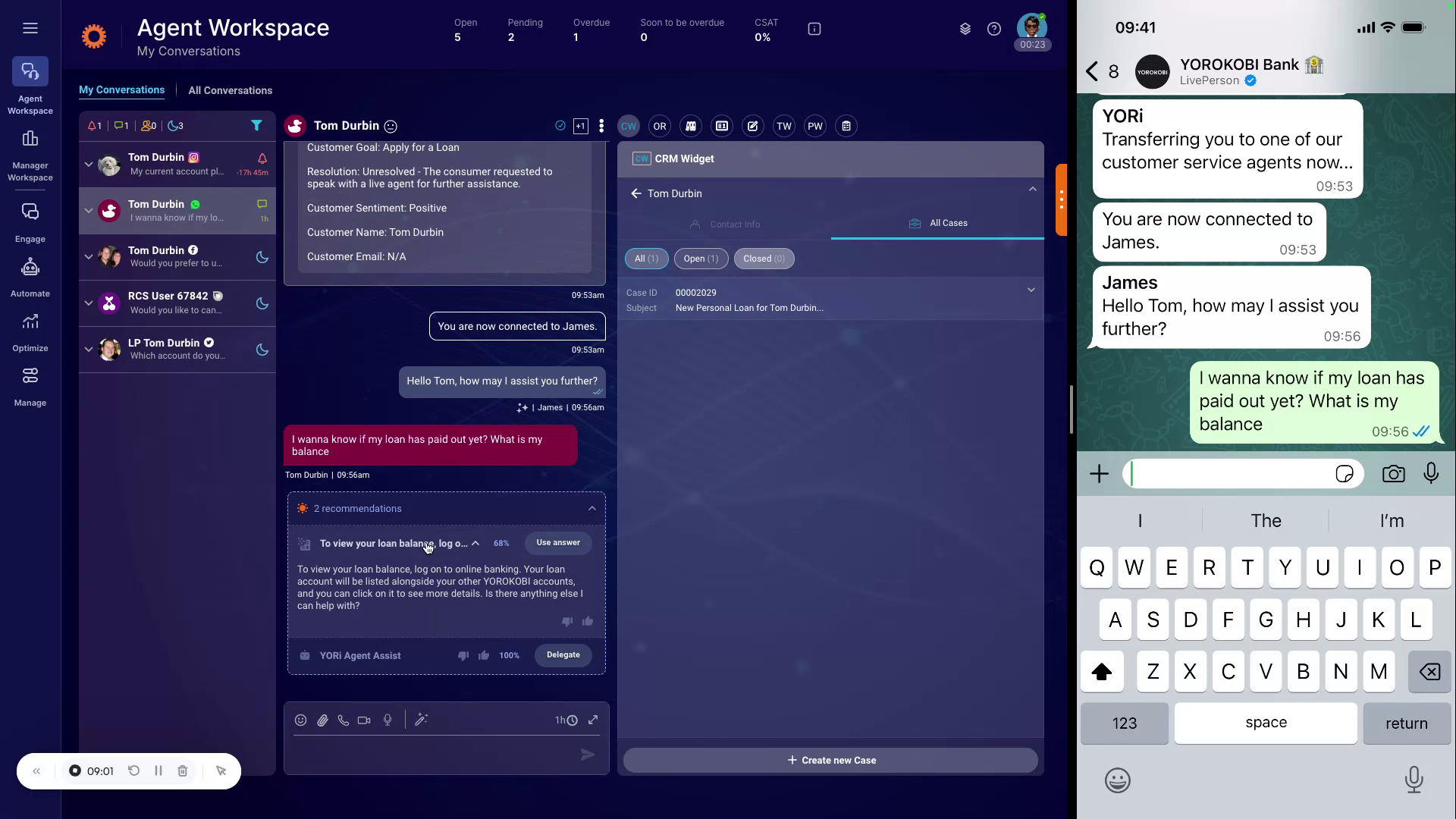Attach a file with the paperclip icon
Image resolution: width=1456 pixels, height=819 pixels.
coord(322,720)
